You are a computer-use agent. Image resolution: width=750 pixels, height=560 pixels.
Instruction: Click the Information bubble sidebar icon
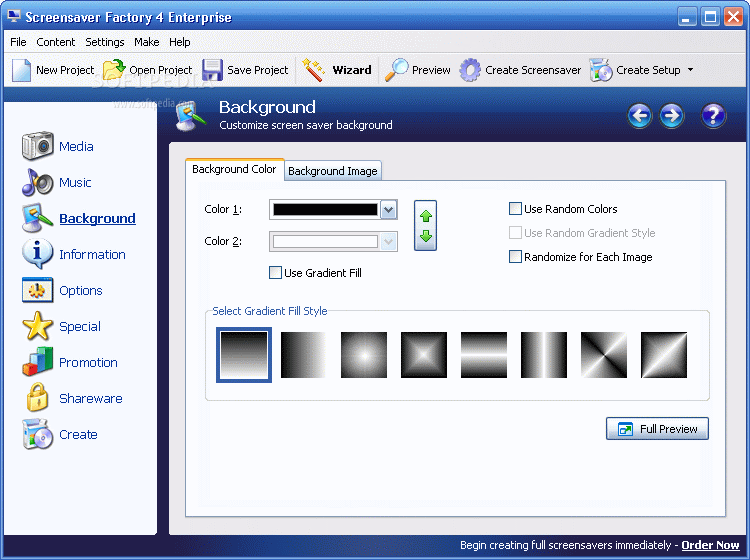[x=37, y=254]
